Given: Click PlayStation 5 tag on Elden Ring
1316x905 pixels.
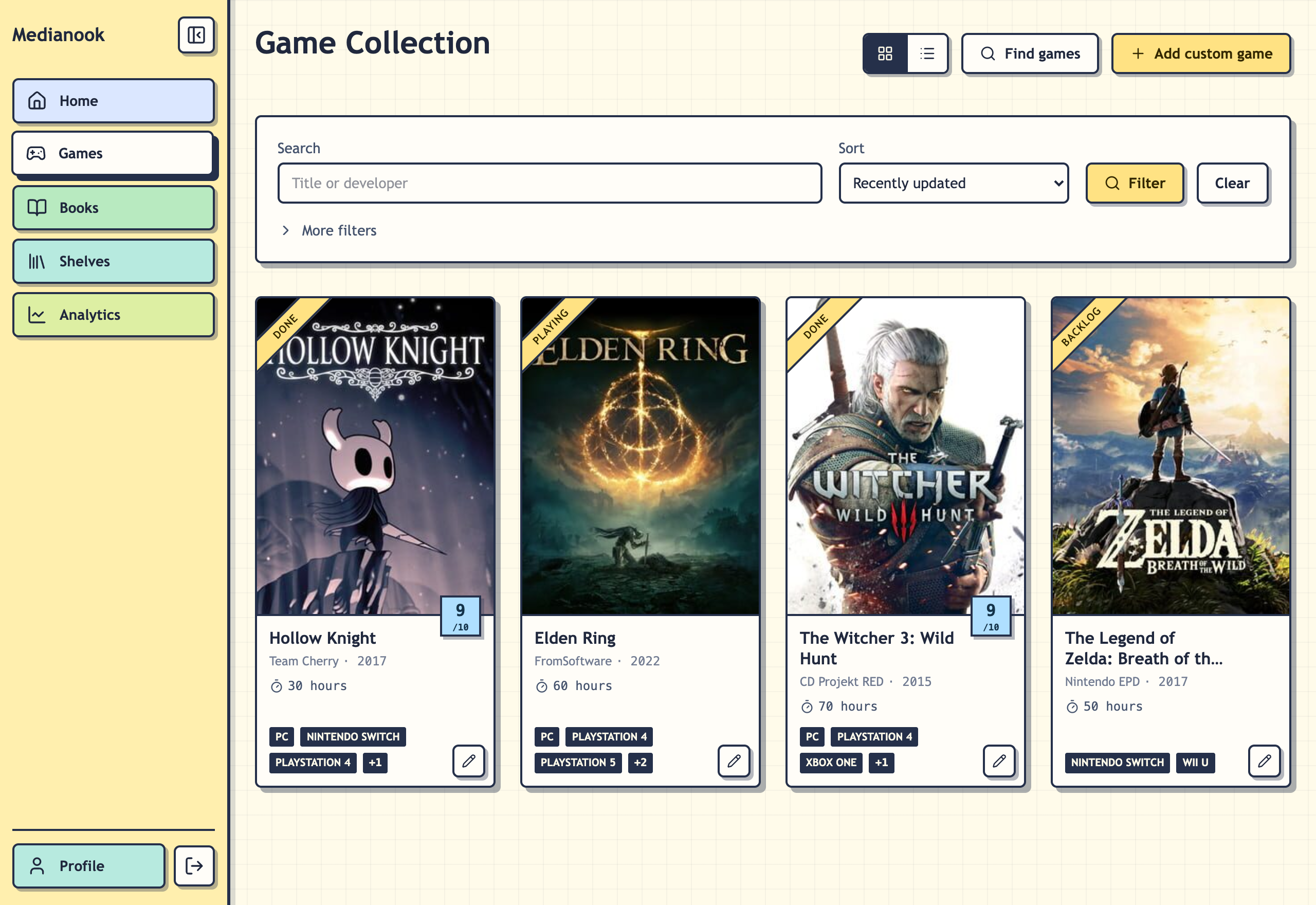Looking at the screenshot, I should 577,762.
